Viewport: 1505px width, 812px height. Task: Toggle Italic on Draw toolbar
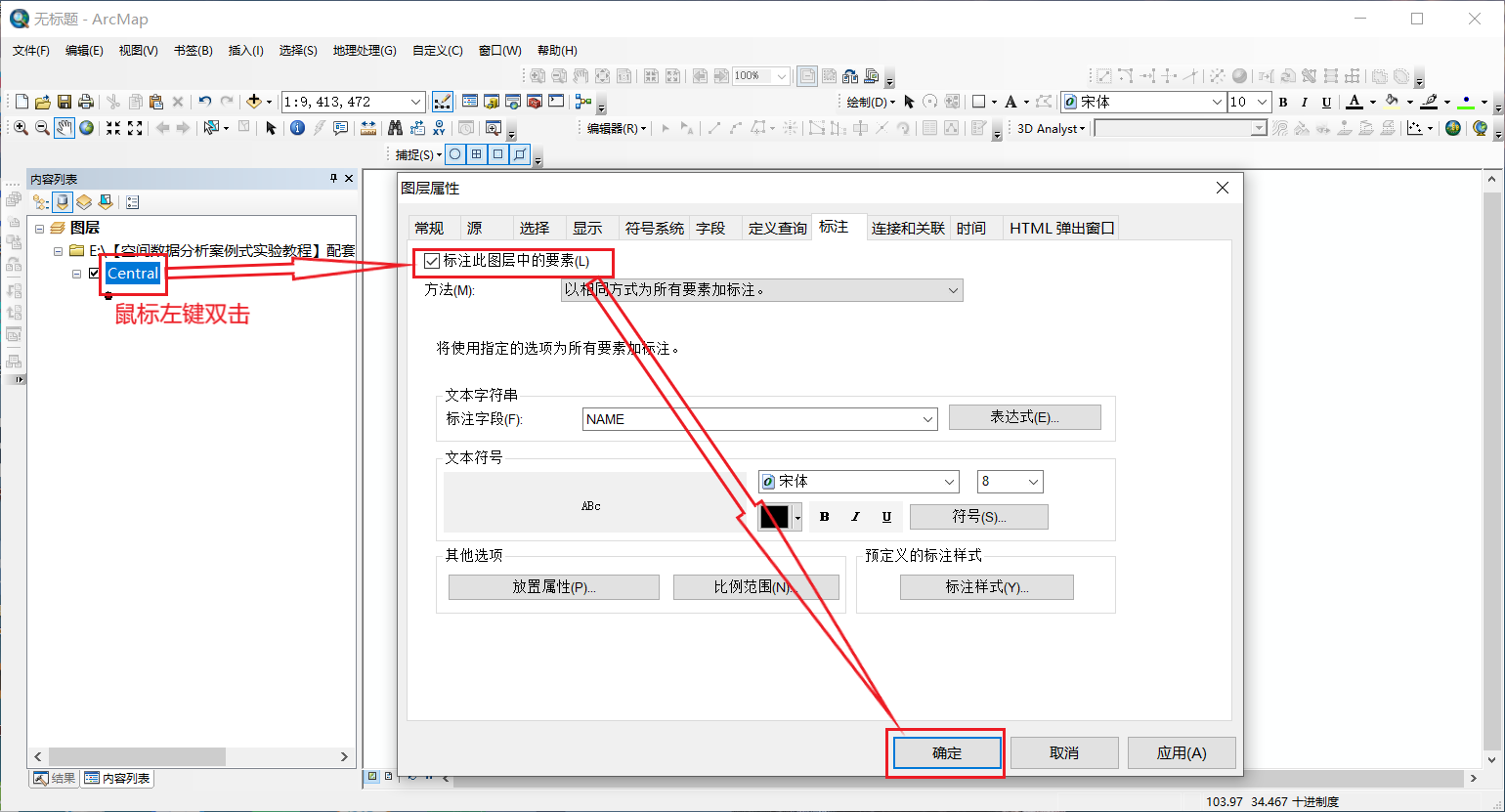pyautogui.click(x=1305, y=102)
